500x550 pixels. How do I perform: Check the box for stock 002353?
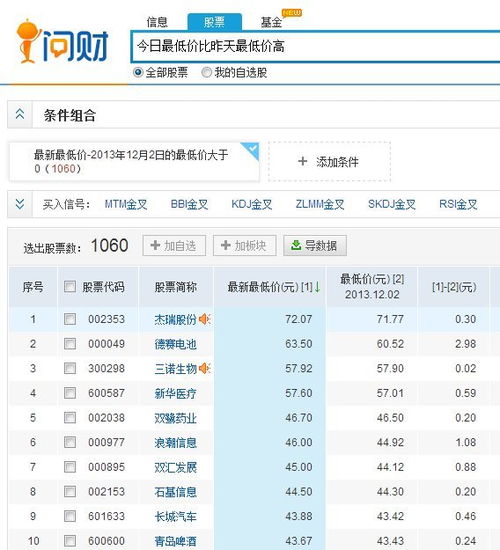point(70,319)
